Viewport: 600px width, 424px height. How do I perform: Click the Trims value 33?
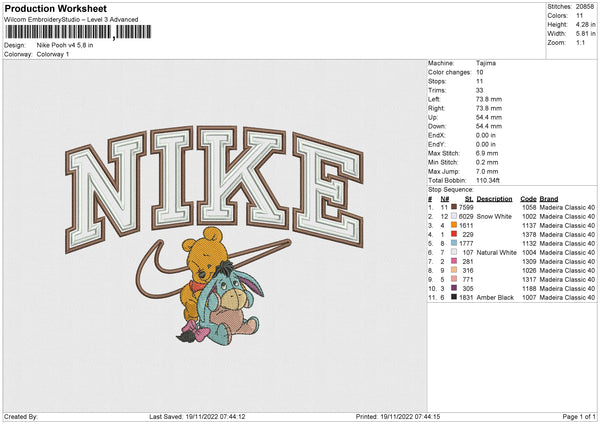point(480,90)
